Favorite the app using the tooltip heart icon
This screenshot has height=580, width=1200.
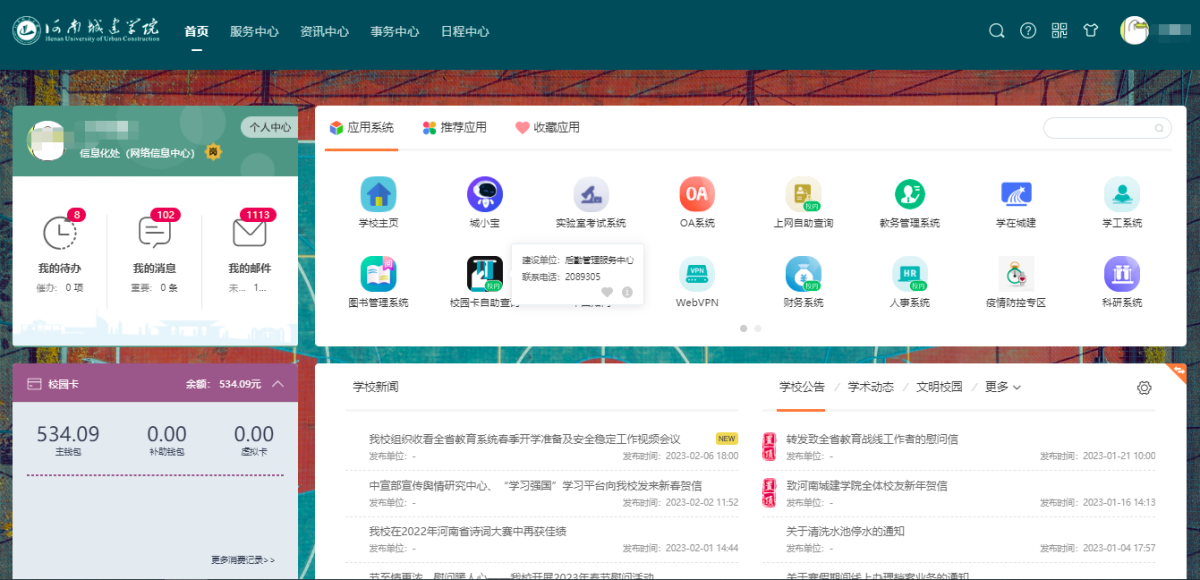[607, 292]
